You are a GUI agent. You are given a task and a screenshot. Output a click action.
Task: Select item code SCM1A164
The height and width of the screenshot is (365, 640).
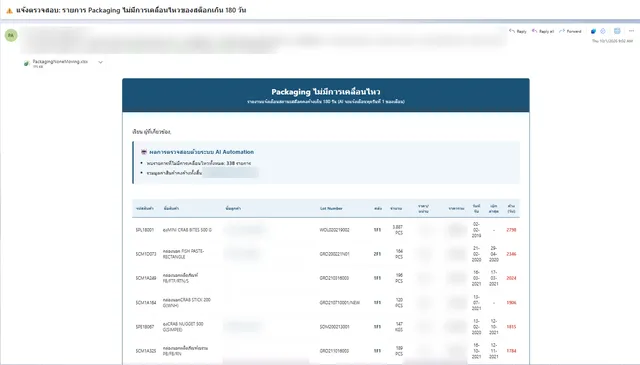(x=146, y=303)
